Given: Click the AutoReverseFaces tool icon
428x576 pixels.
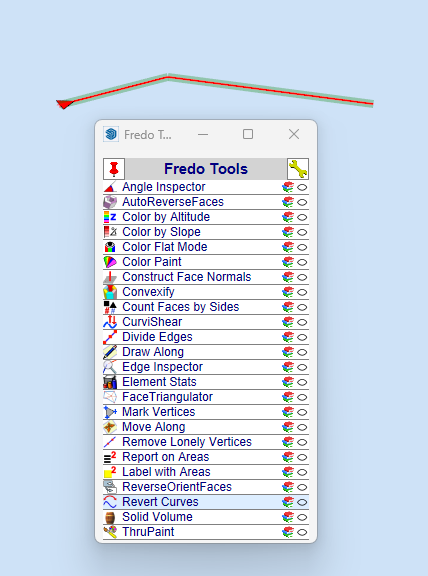Looking at the screenshot, I should click(110, 202).
